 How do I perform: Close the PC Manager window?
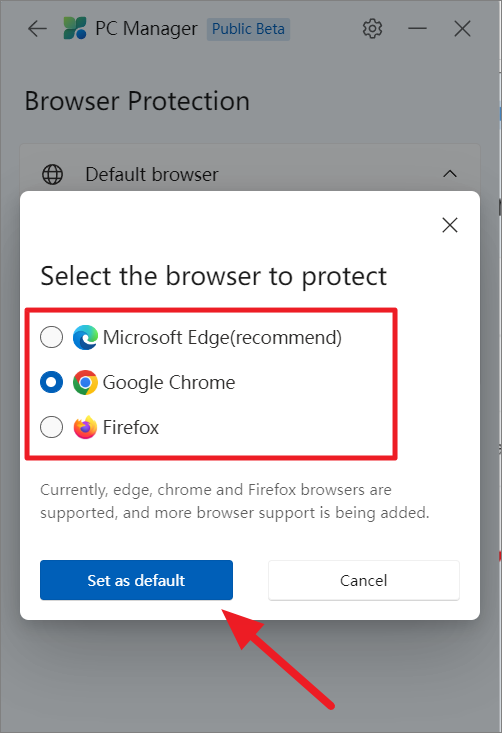pyautogui.click(x=462, y=29)
